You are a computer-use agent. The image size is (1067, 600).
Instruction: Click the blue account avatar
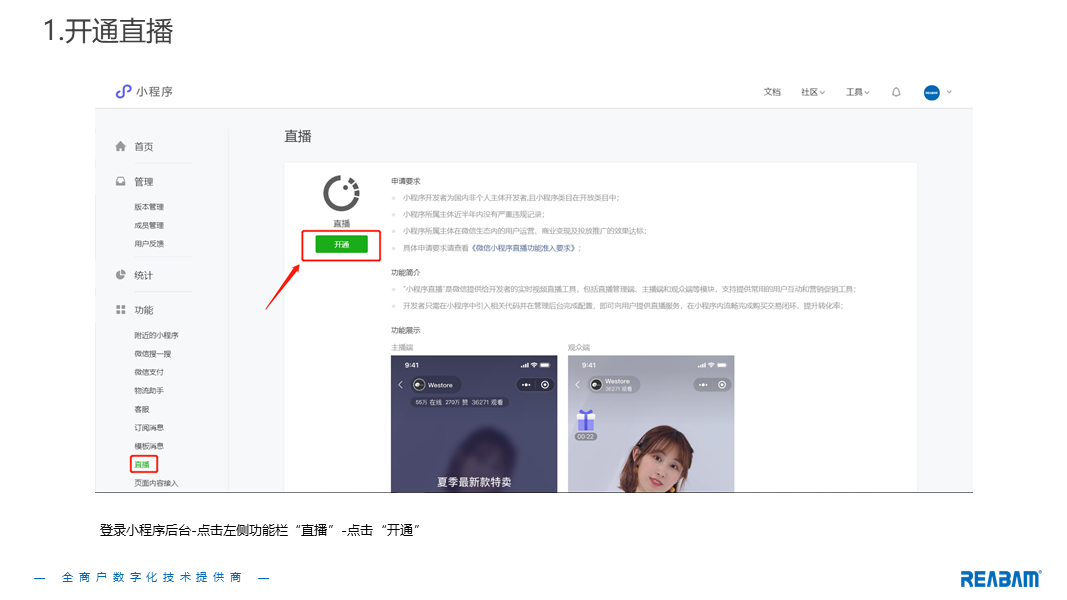(932, 93)
